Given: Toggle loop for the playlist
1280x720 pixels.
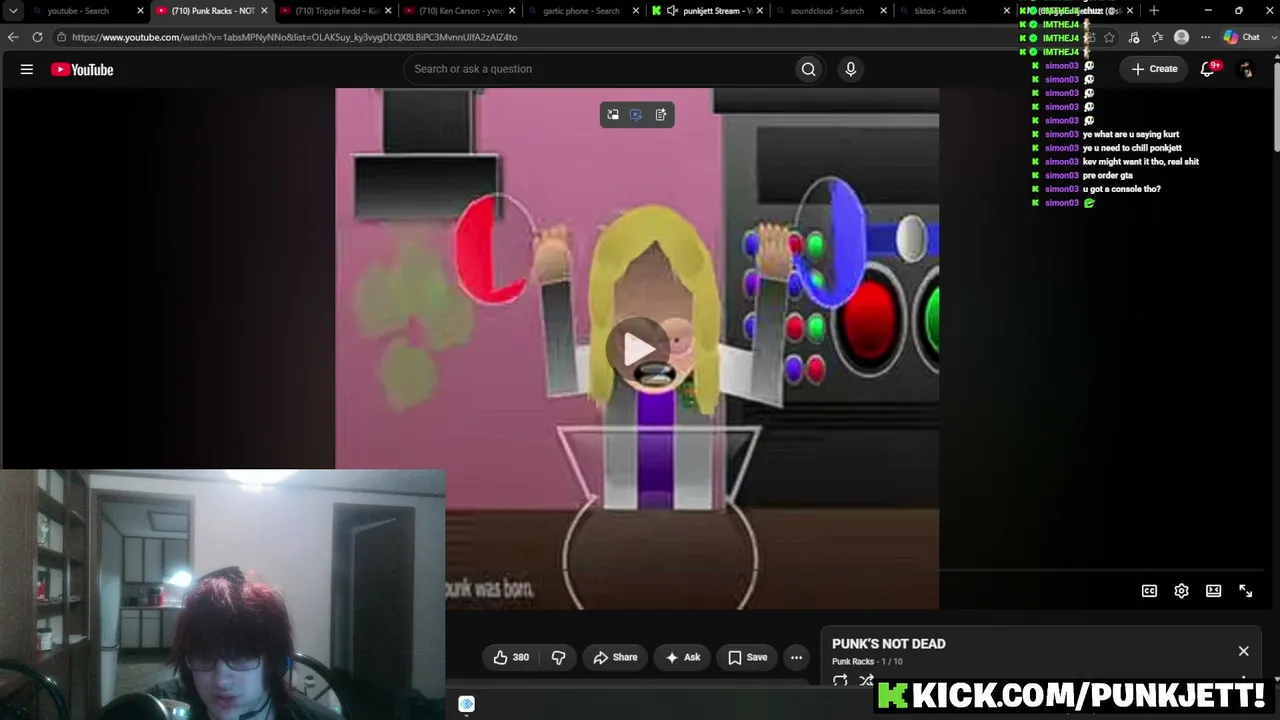Looking at the screenshot, I should [840, 681].
